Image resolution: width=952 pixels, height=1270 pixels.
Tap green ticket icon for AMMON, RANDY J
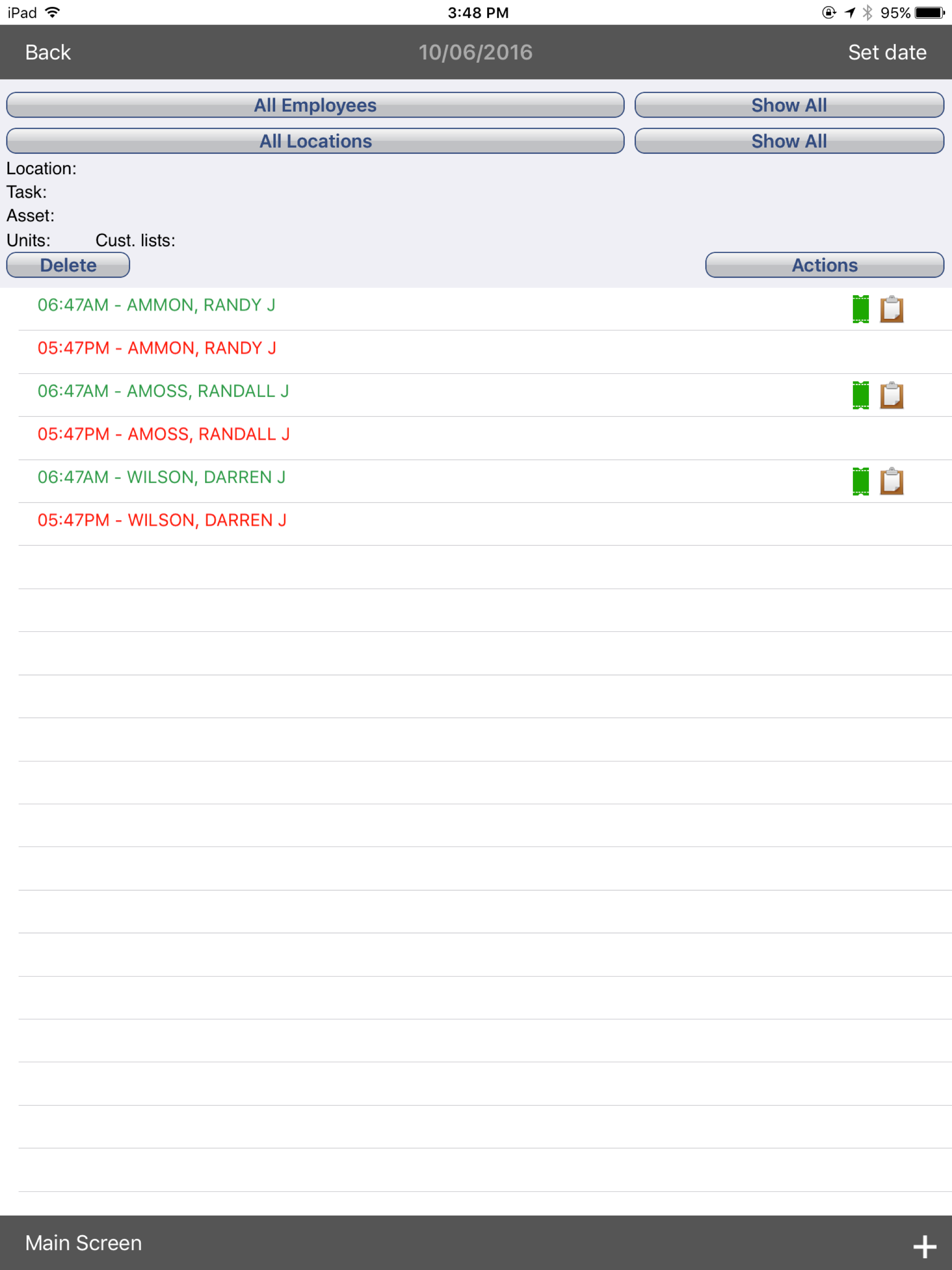(860, 310)
